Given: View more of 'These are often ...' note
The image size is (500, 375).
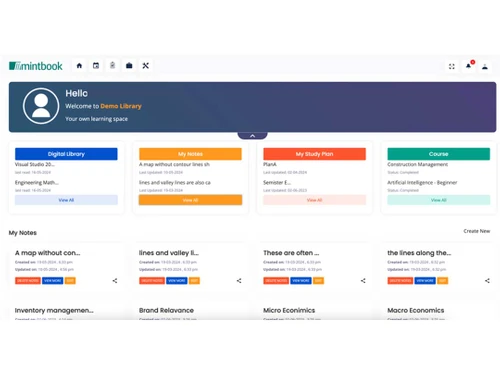Looking at the screenshot, I should [x=301, y=281].
